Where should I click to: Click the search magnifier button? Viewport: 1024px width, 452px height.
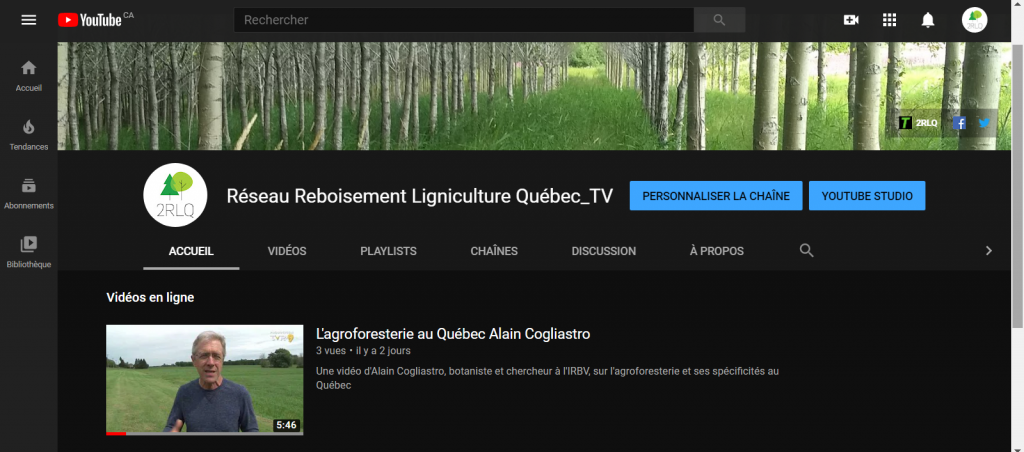(x=719, y=20)
